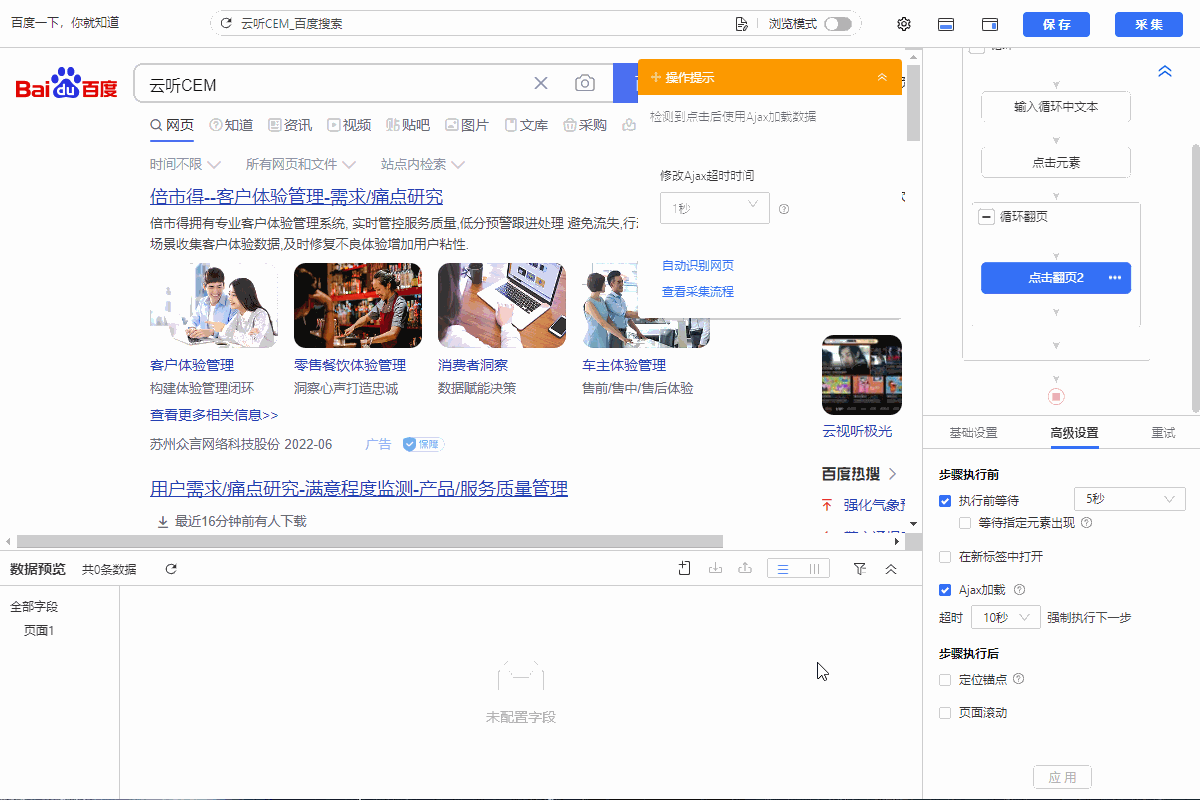Select the 点击元素 workflow step

(1056, 162)
